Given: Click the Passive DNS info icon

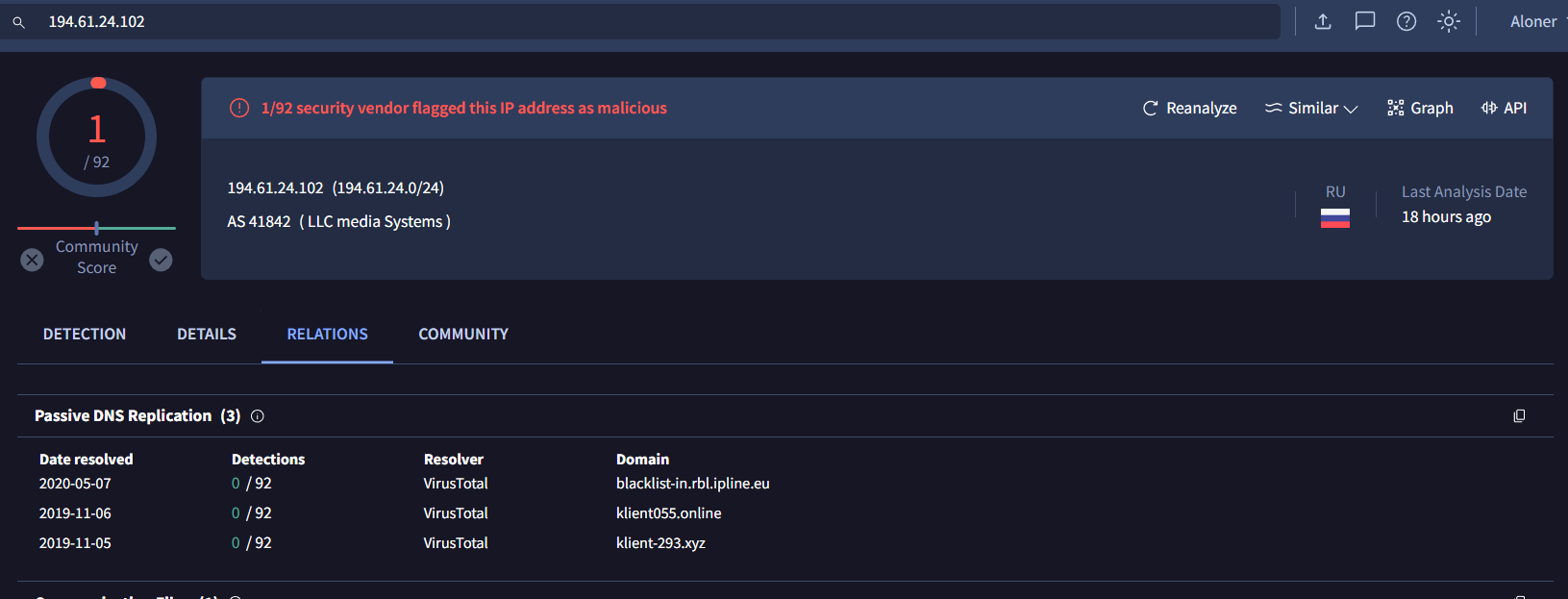Looking at the screenshot, I should click(258, 416).
